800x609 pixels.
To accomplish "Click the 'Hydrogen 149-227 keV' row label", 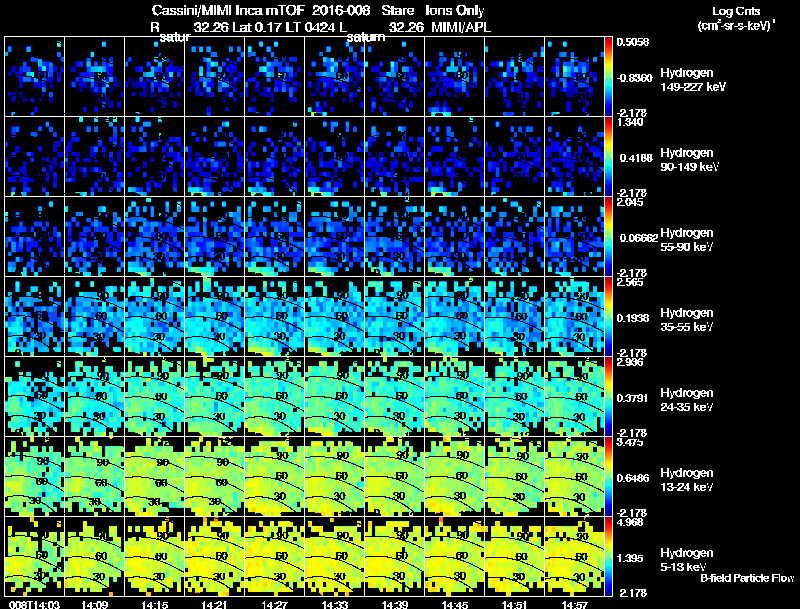I will click(692, 80).
